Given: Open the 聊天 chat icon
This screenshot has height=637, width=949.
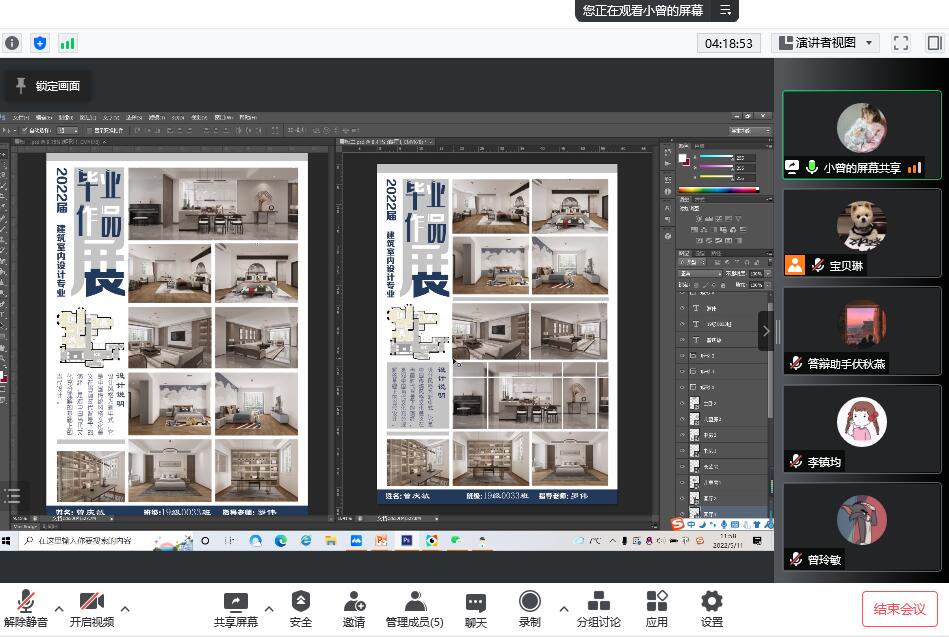Looking at the screenshot, I should pyautogui.click(x=476, y=601).
